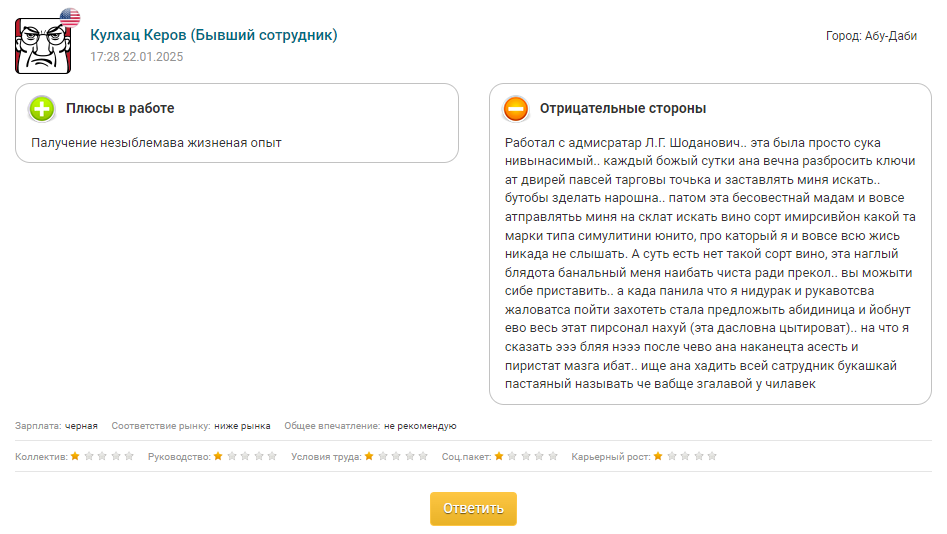Click last star of Карьерный рост rating

click(712, 456)
